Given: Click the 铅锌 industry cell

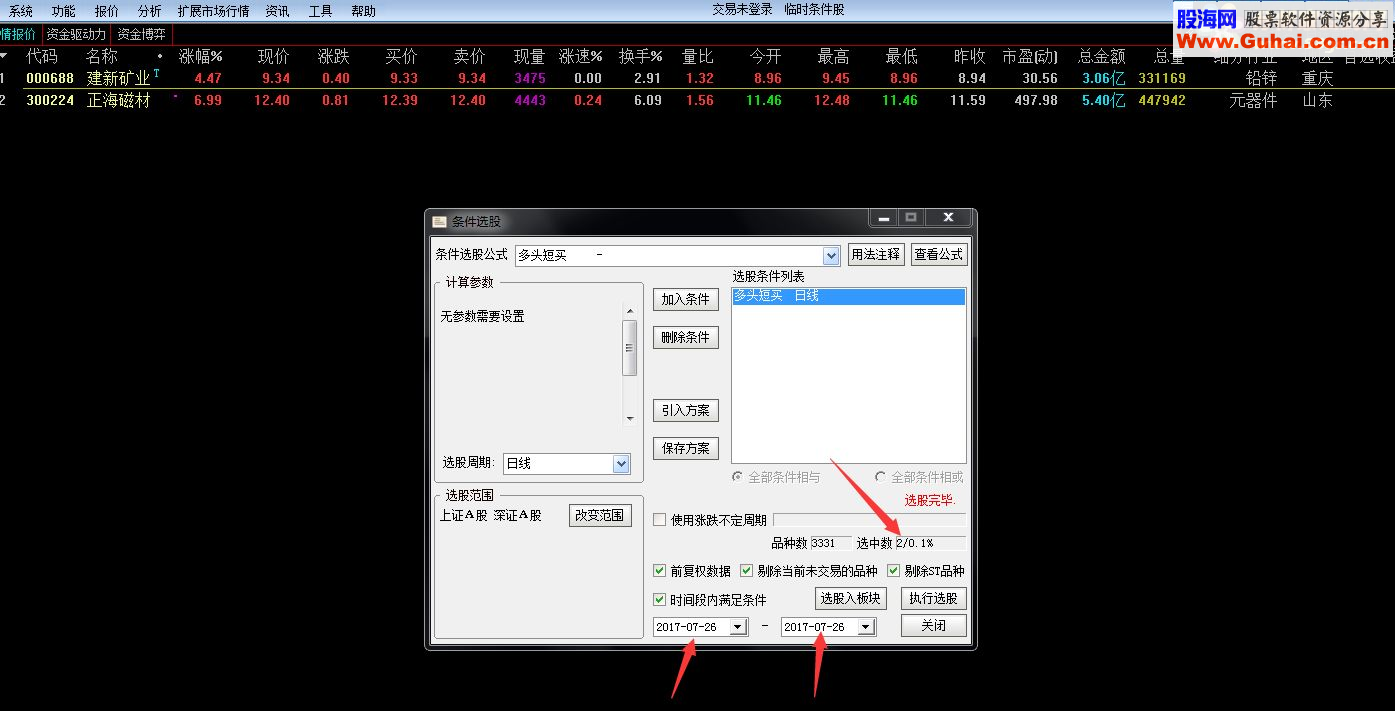Looking at the screenshot, I should 1261,78.
